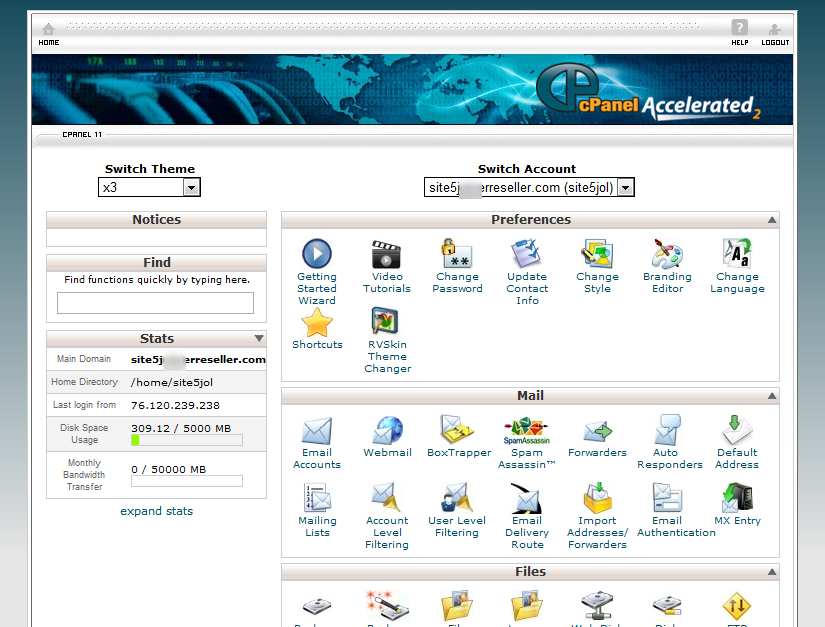Select the home directory /home/site5jol text
The image size is (825, 627).
point(172,382)
